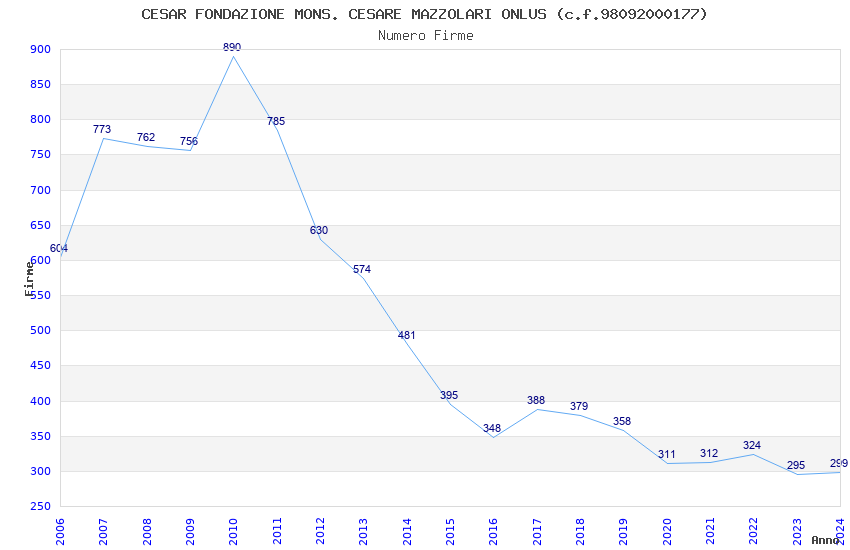
Task: Click the 2020 x-axis year label
Action: pyautogui.click(x=667, y=532)
